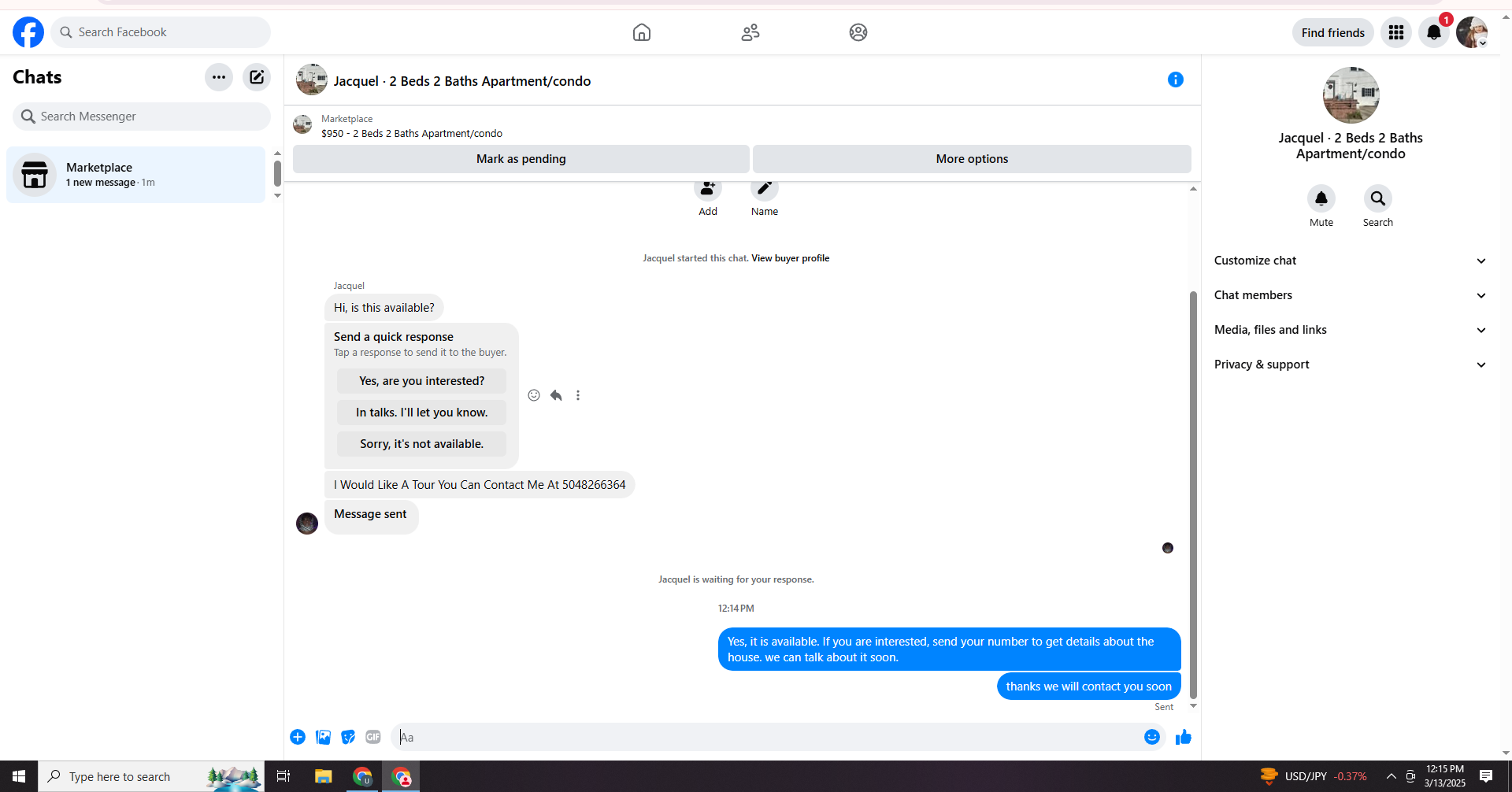Expand Chat members section
This screenshot has height=792, width=1512.
pos(1351,295)
